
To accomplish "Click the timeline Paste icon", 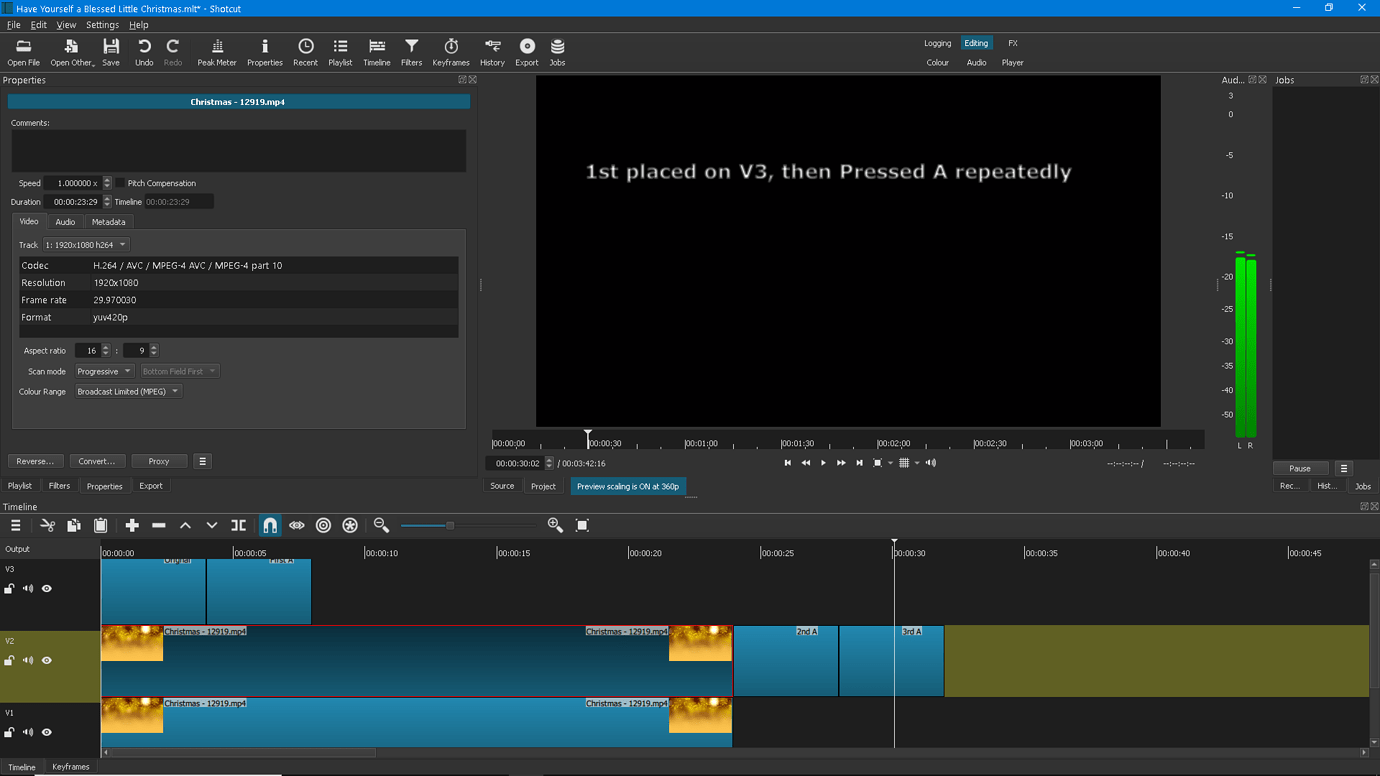I will pos(100,526).
